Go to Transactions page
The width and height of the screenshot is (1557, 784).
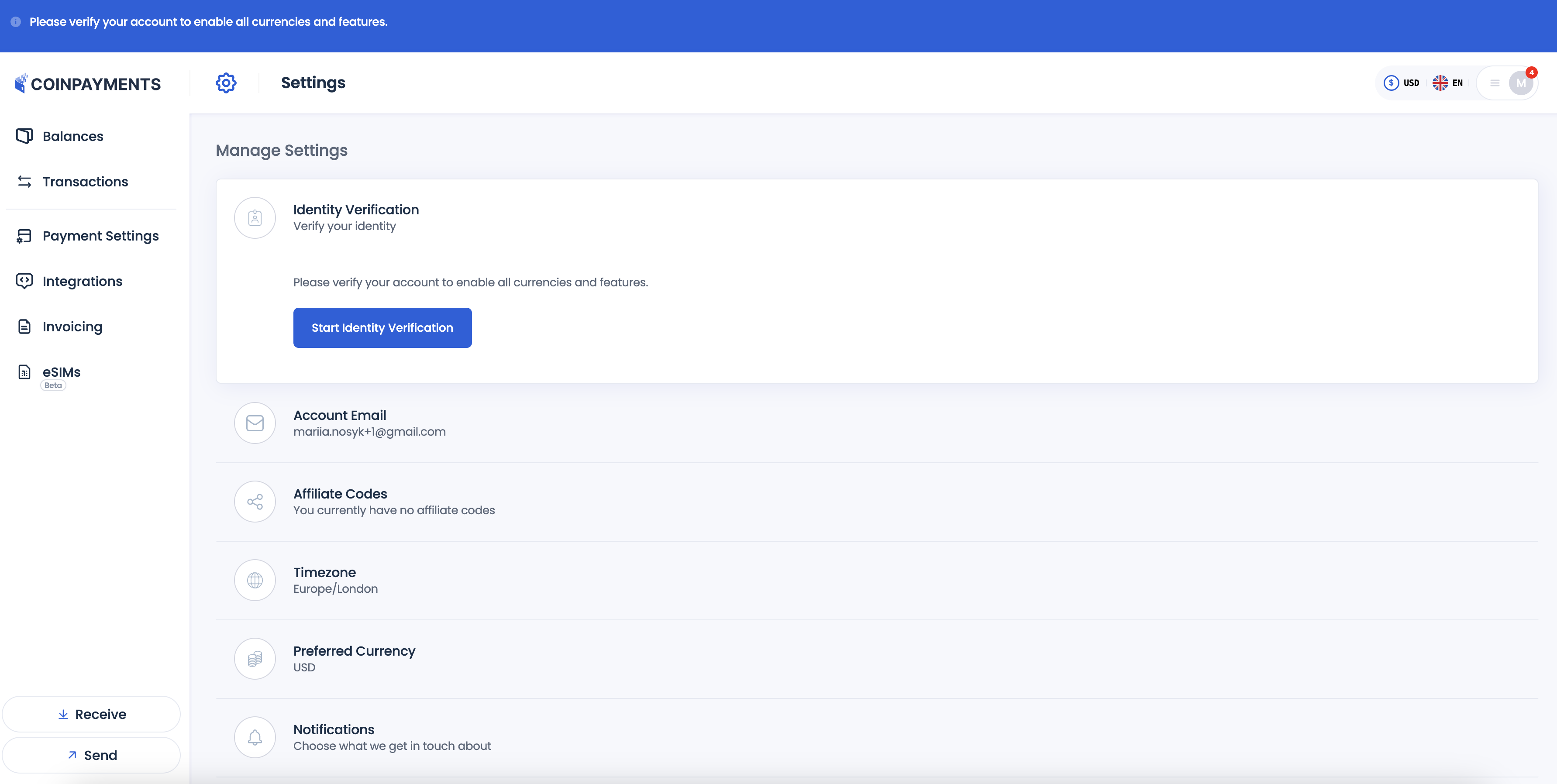[85, 181]
